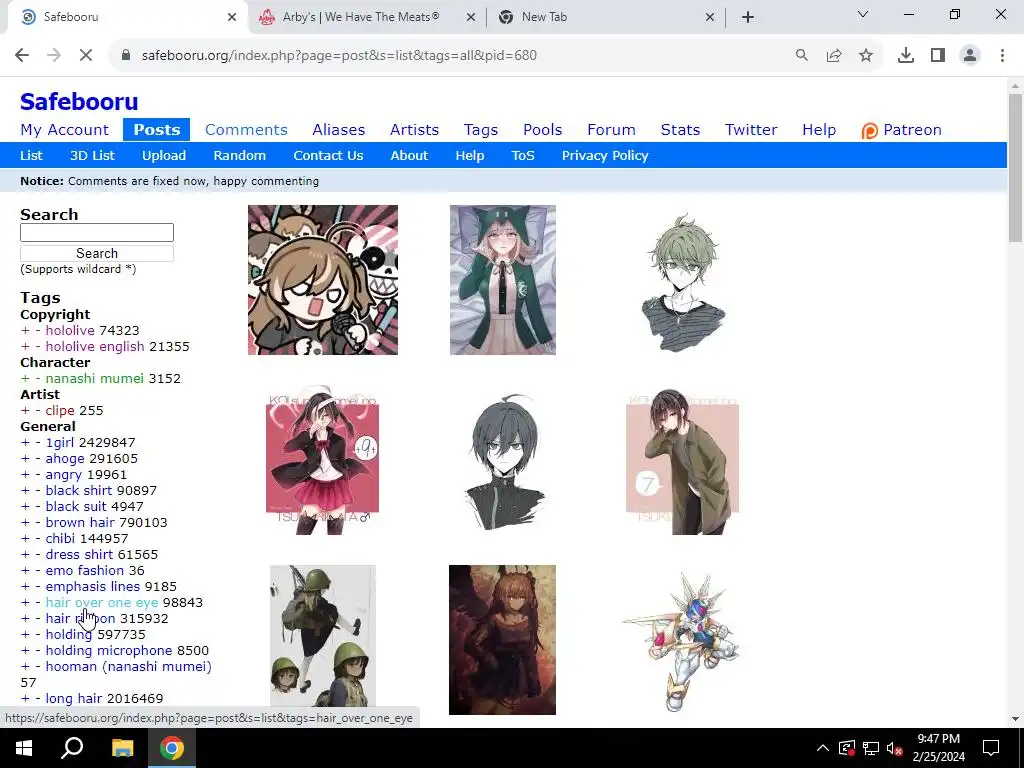Open the chibi brown-haired girl thumbnail

[323, 280]
